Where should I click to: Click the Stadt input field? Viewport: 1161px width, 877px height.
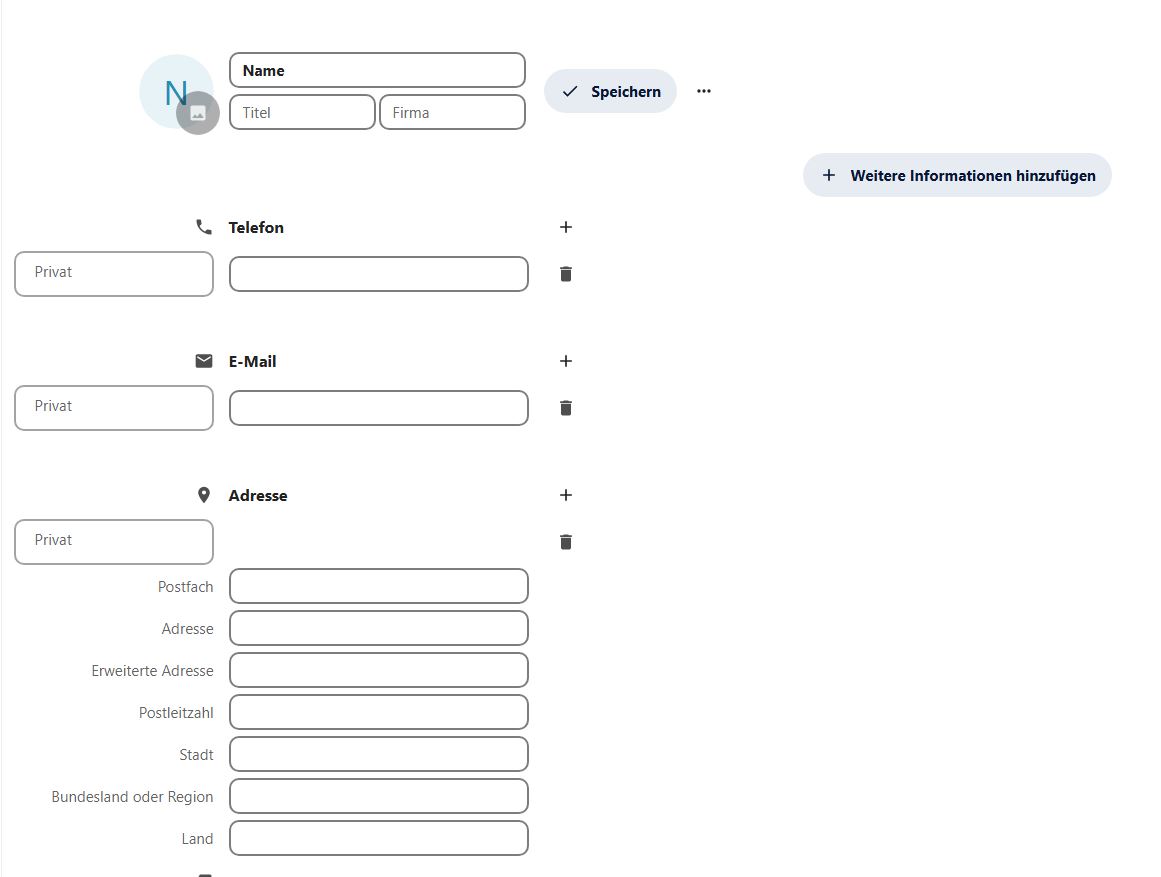(x=379, y=755)
